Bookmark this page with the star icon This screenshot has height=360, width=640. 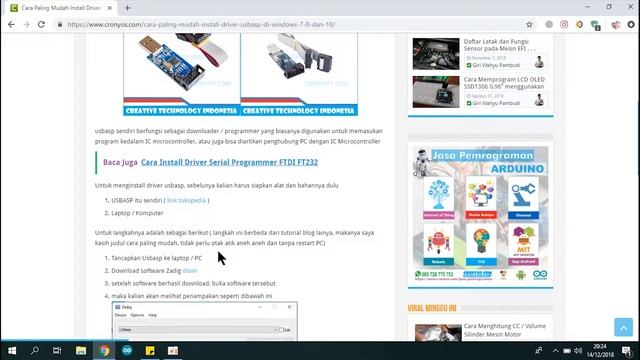coord(529,24)
